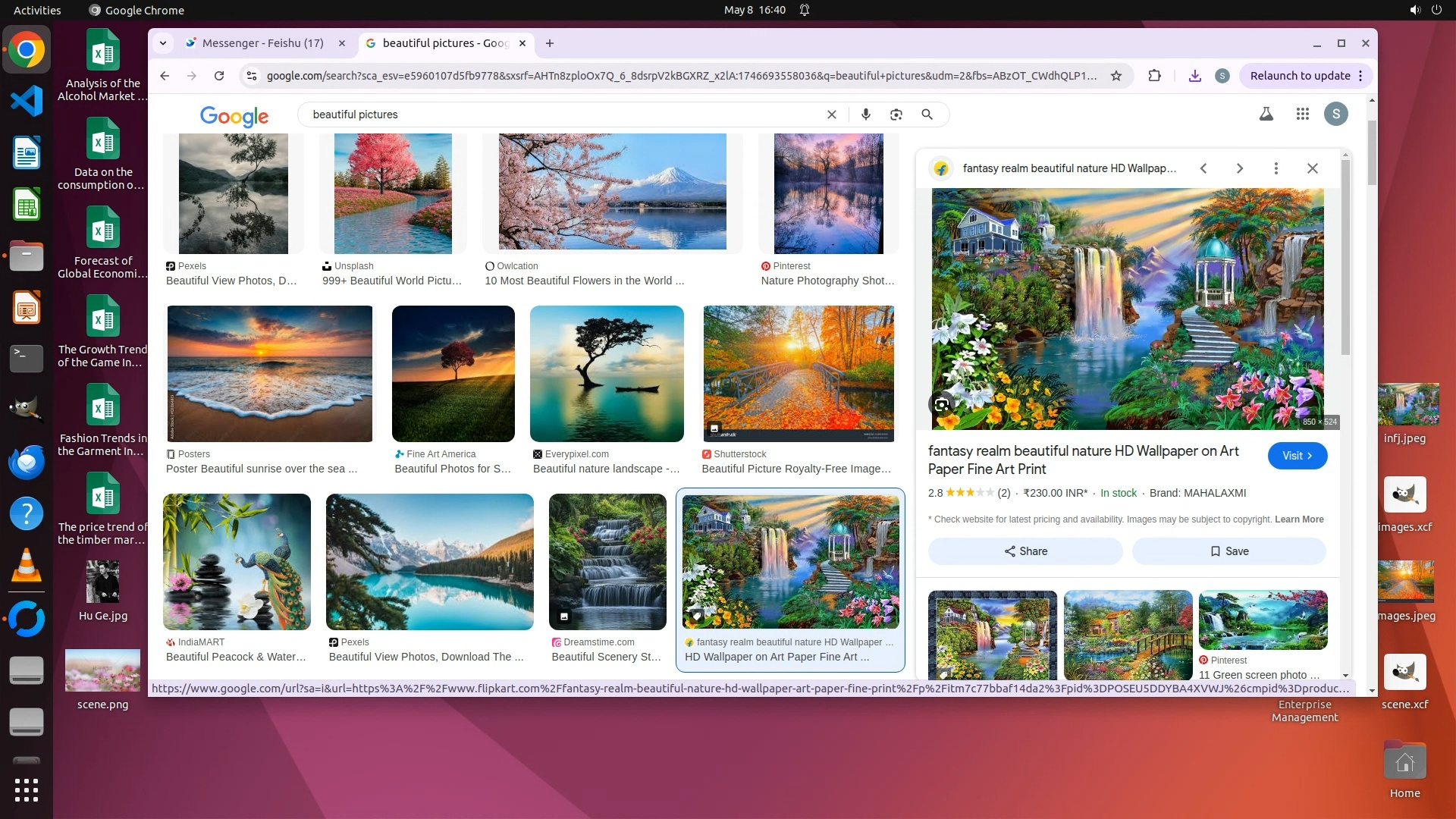Viewport: 1456px width, 819px height.
Task: Click the Visit button
Action: click(x=1297, y=456)
